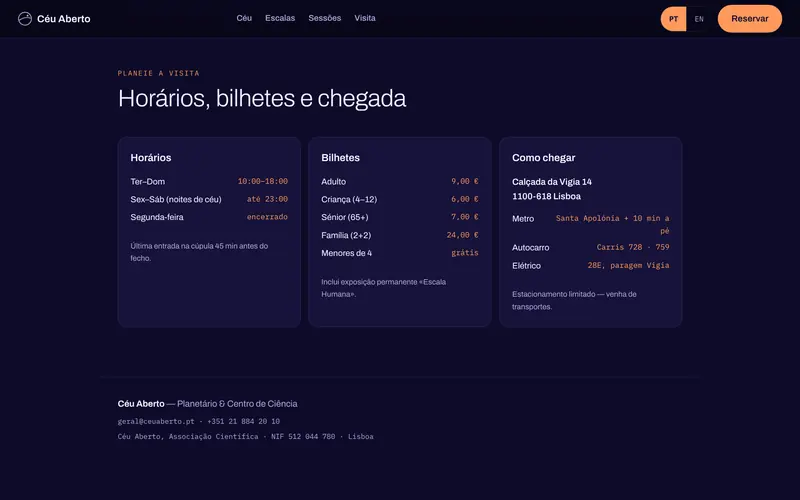The image size is (800, 500).
Task: Click the 'Estacionamento limitado' note
Action: [574, 301]
